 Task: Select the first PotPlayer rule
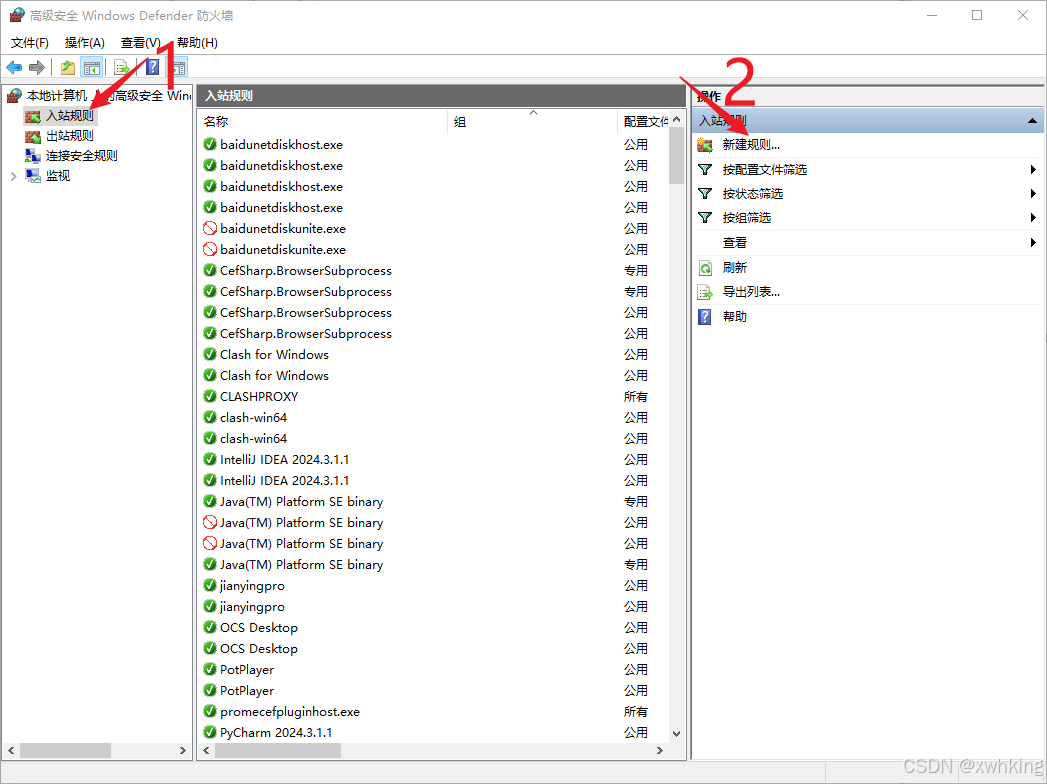tap(247, 670)
